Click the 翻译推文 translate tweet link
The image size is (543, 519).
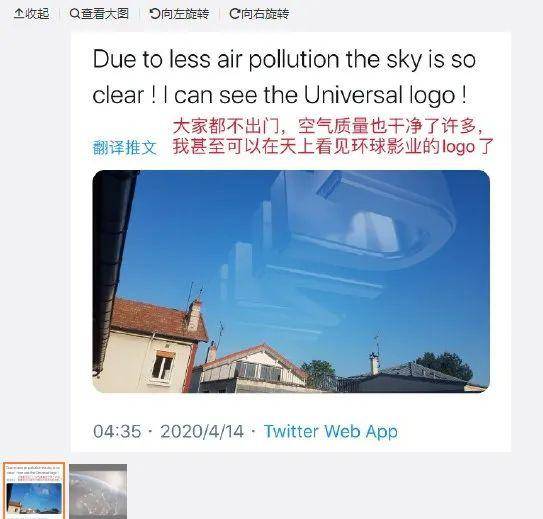125,148
